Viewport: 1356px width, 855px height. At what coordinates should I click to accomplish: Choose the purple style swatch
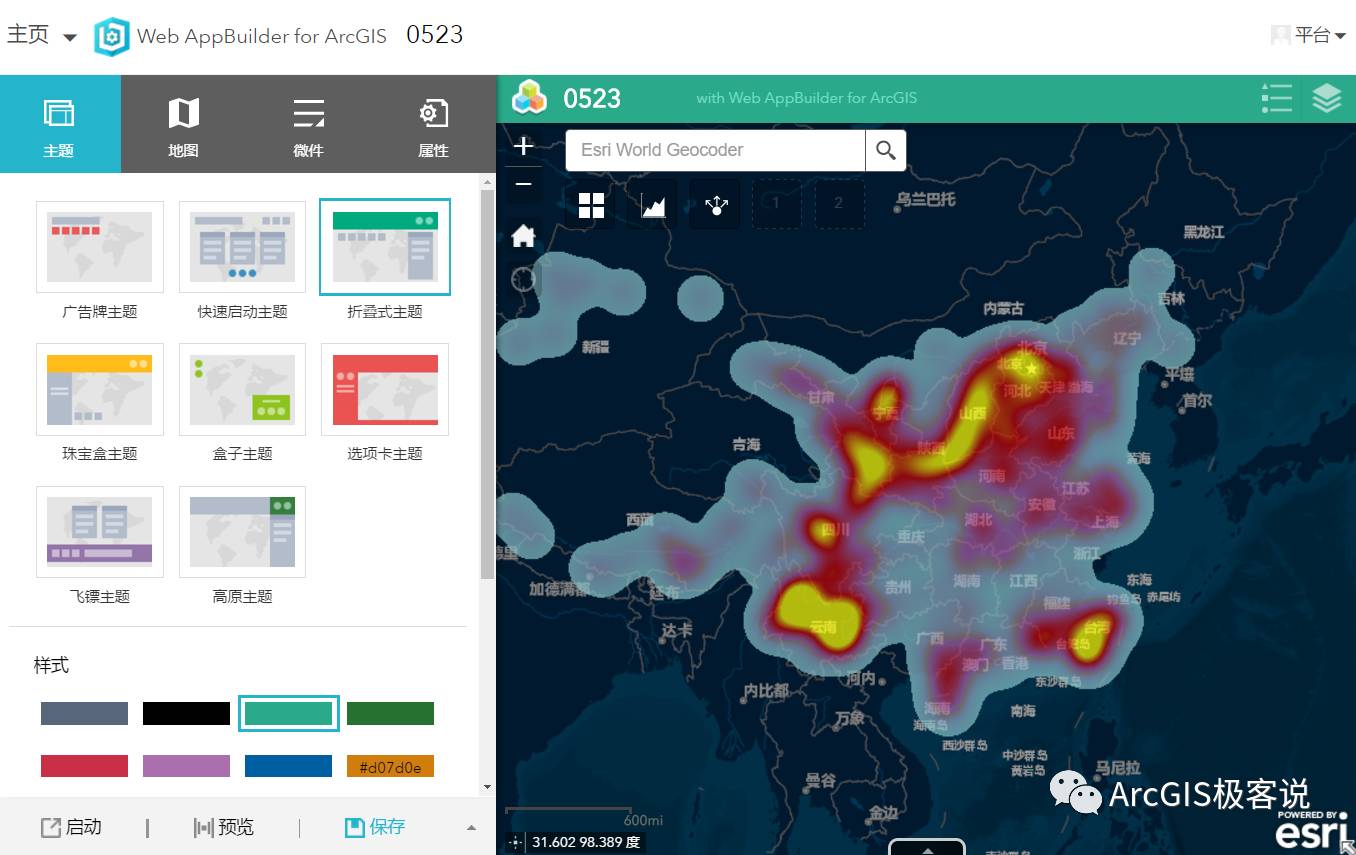coord(186,766)
